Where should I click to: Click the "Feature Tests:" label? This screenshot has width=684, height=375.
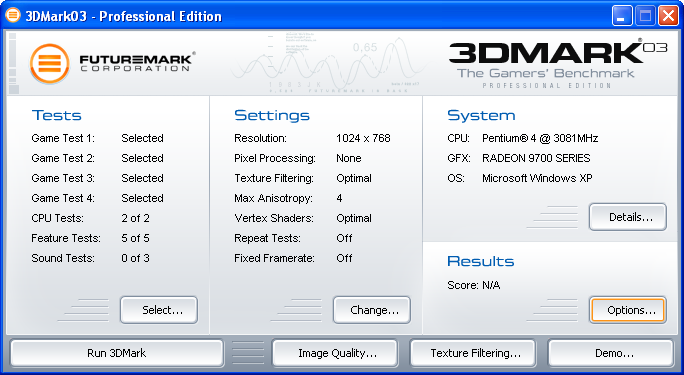(x=66, y=238)
